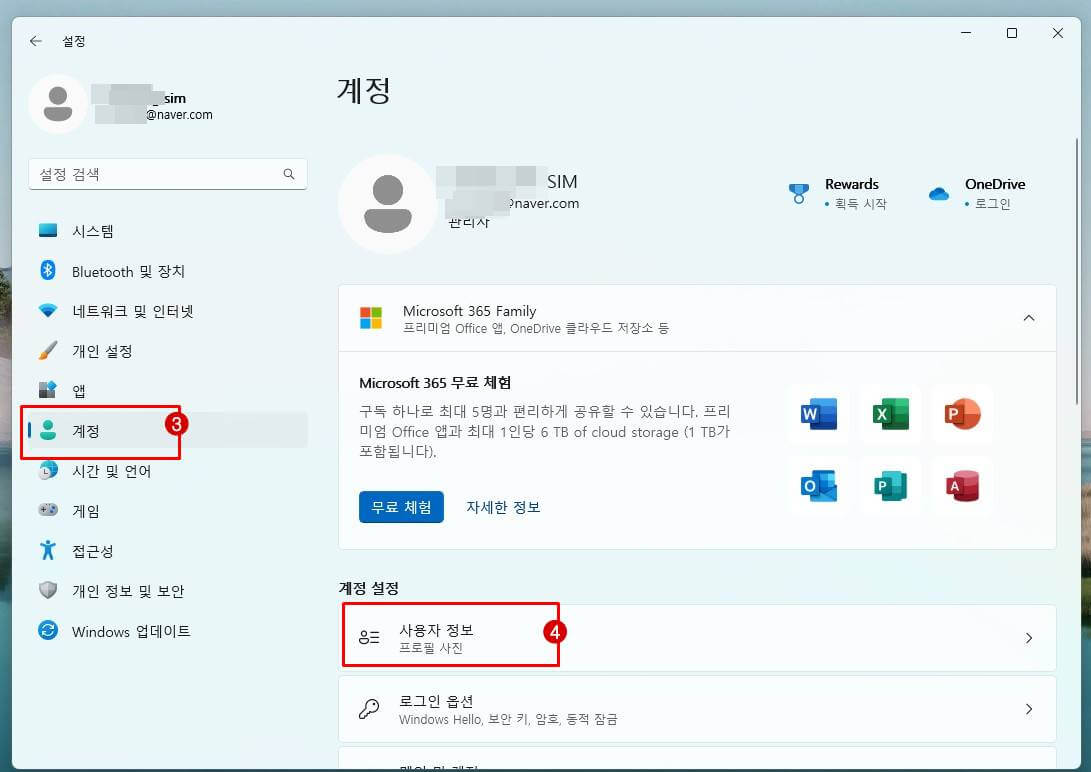
Task: Open Word from the Microsoft 365 app icons
Action: 818,413
